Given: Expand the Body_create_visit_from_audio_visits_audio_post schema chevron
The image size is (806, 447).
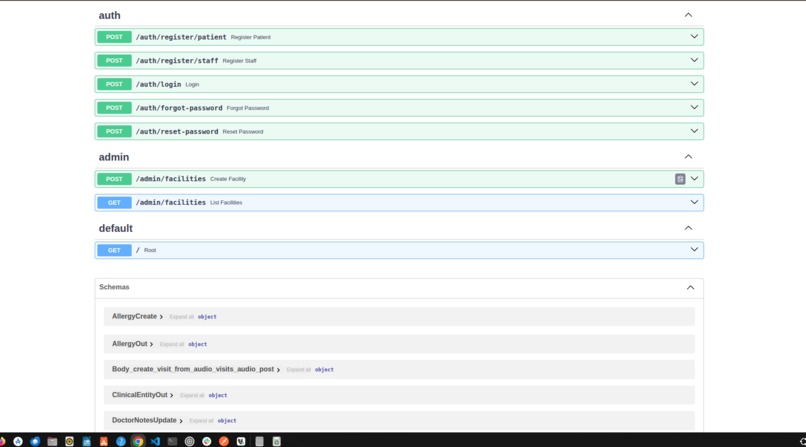Looking at the screenshot, I should (279, 370).
